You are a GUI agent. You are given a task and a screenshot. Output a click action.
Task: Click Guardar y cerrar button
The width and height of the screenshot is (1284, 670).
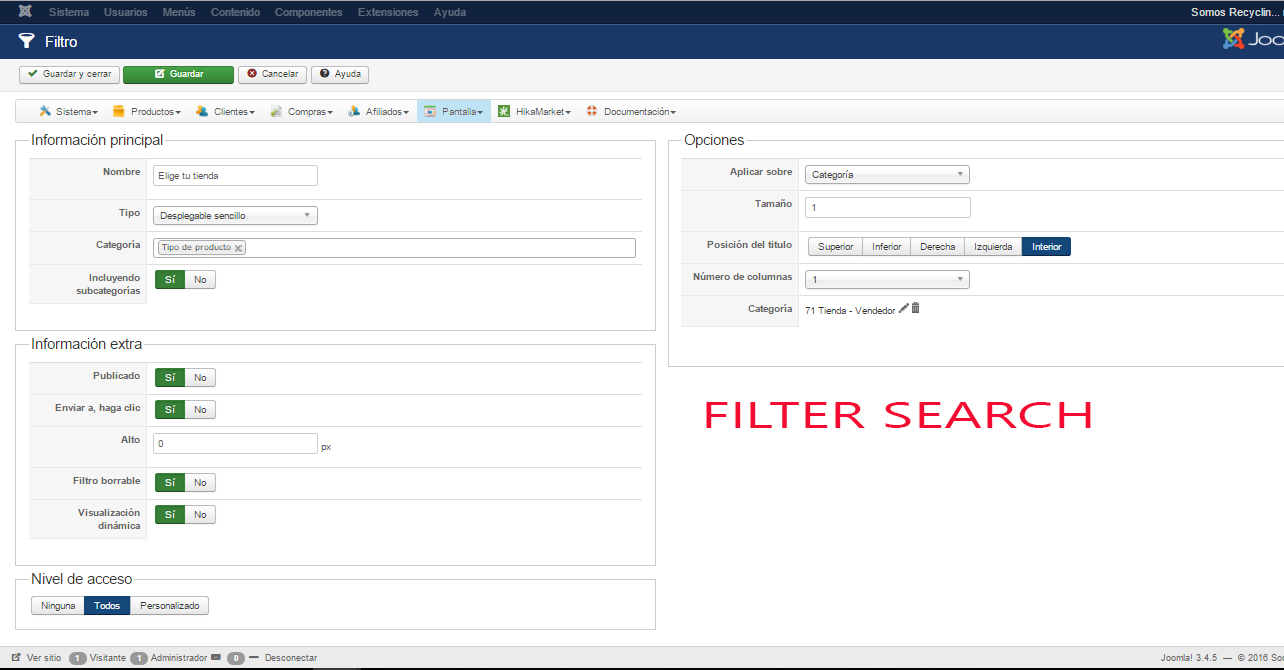coord(69,74)
